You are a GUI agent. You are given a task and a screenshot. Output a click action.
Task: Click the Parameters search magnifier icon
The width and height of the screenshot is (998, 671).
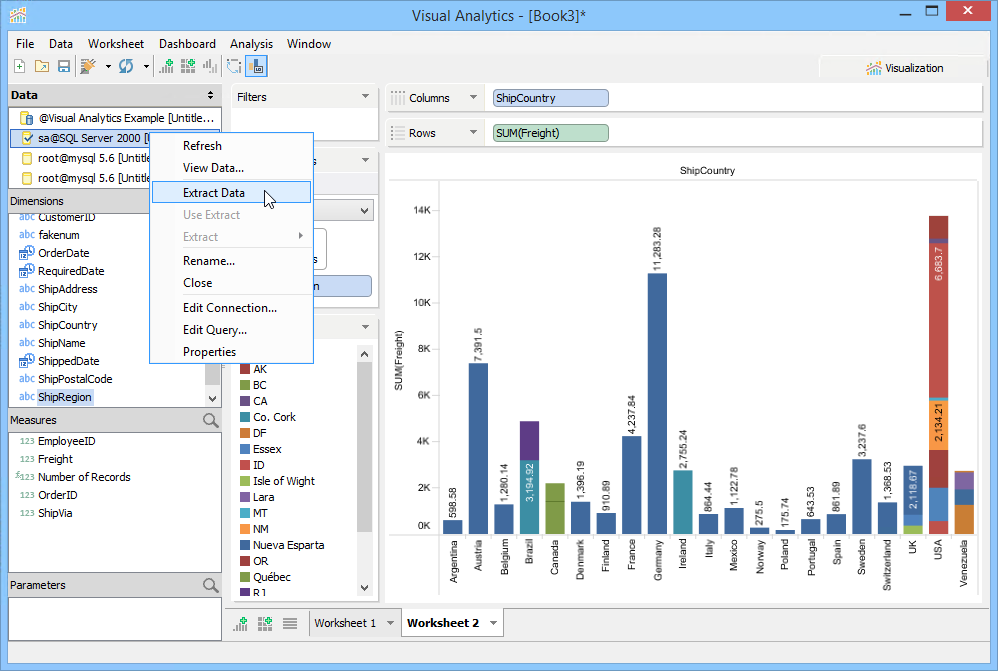210,585
